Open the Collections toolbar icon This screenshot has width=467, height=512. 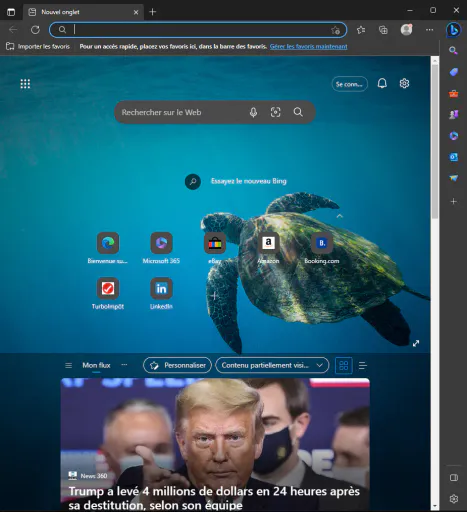[x=383, y=30]
